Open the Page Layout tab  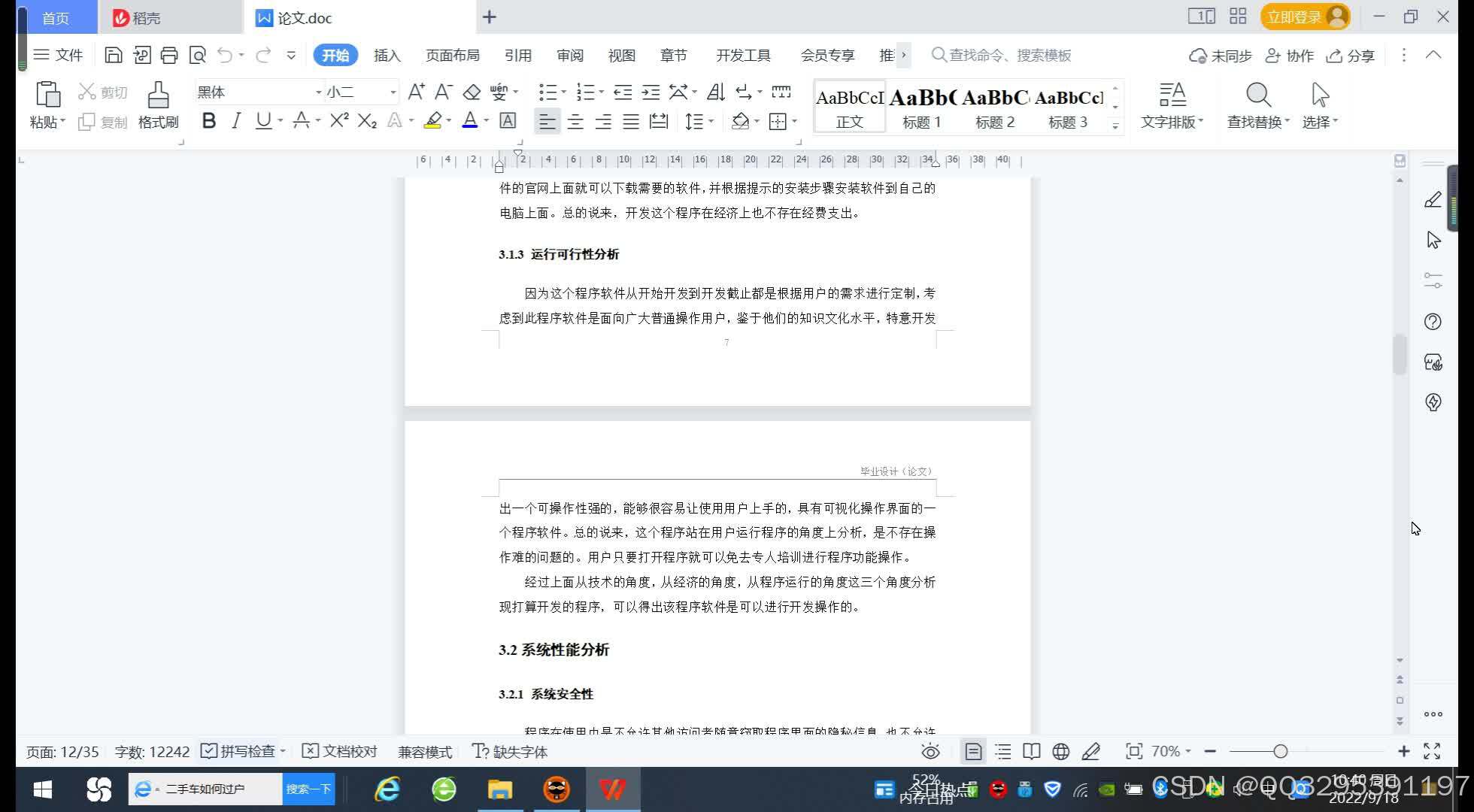click(x=452, y=55)
